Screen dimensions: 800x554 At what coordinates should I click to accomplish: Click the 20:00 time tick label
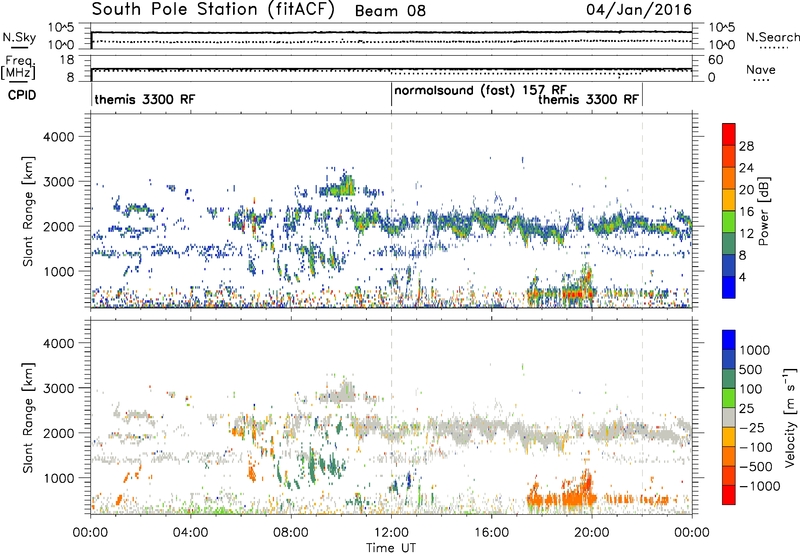(591, 533)
